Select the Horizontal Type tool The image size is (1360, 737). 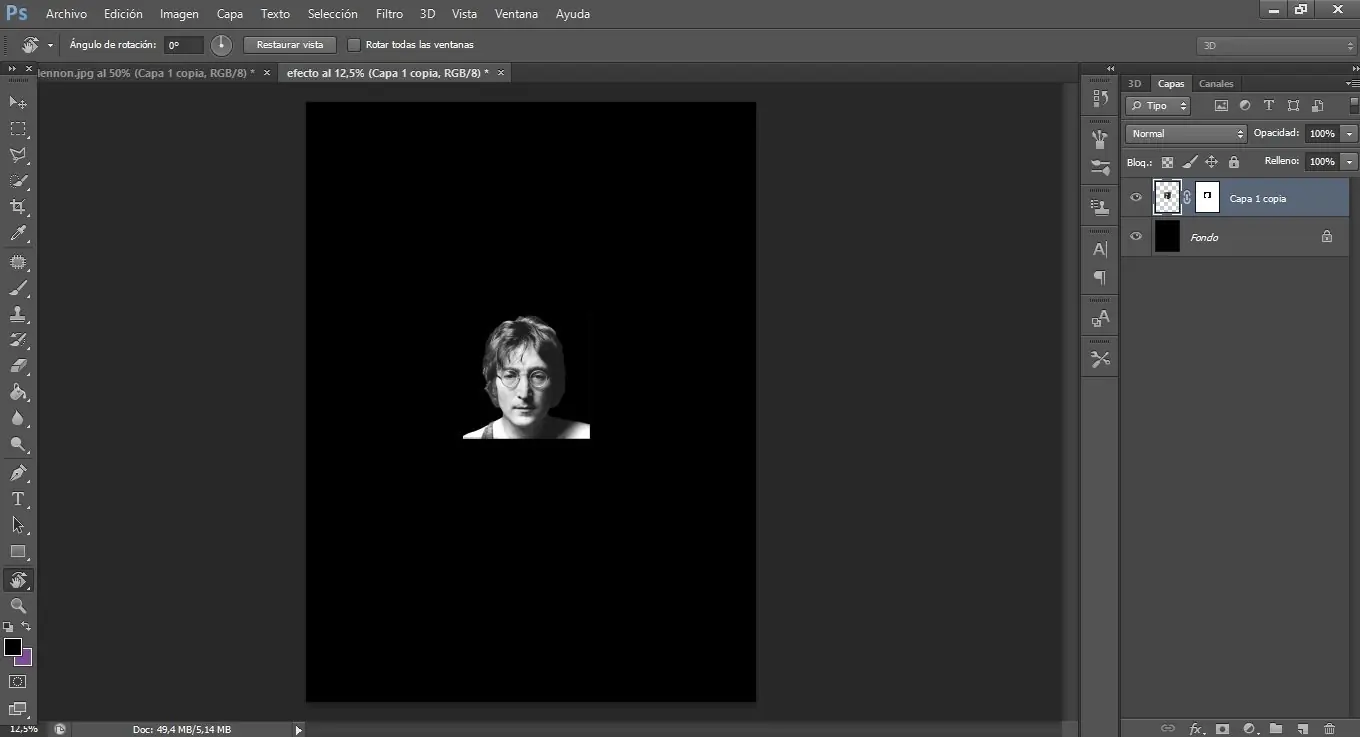(18, 499)
